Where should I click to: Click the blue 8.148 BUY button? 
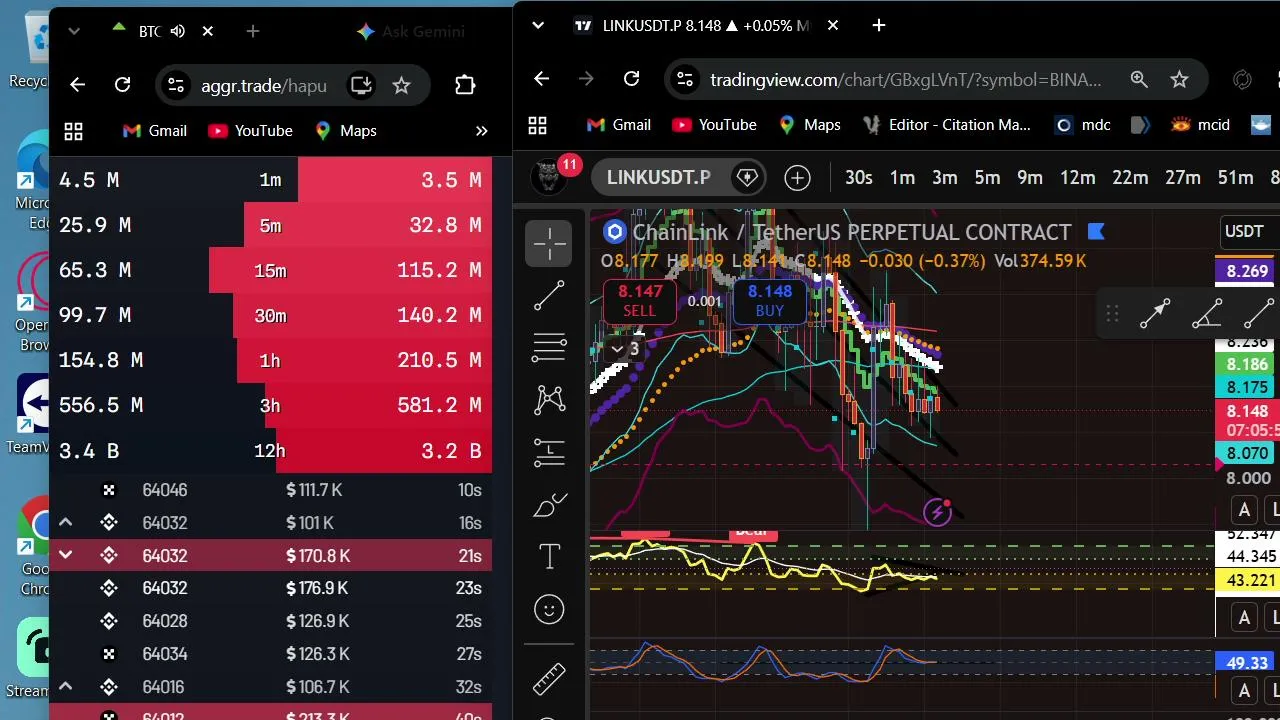pos(770,300)
